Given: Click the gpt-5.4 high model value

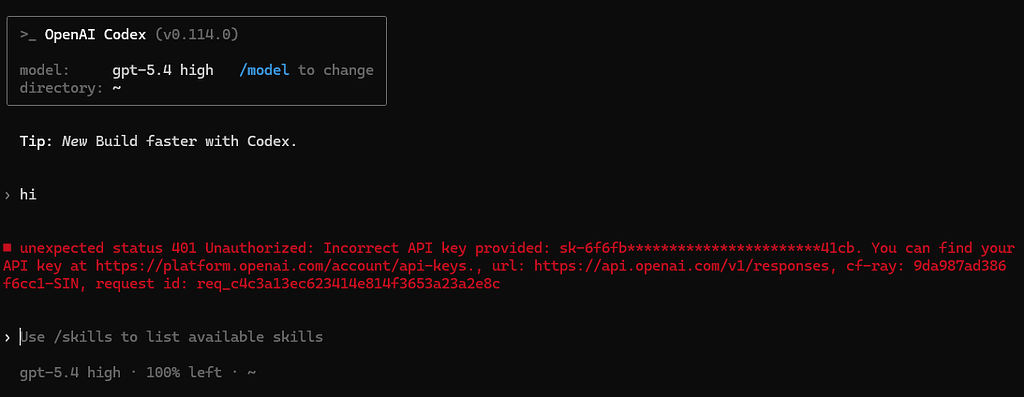Looking at the screenshot, I should [x=163, y=70].
